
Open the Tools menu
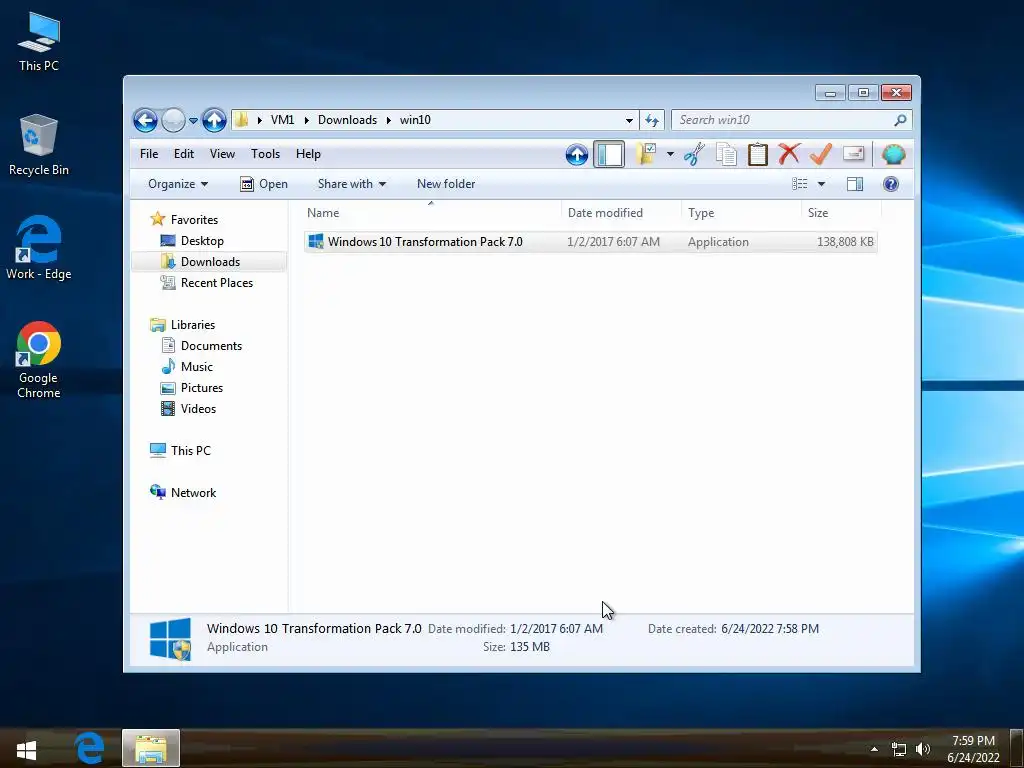click(x=265, y=154)
